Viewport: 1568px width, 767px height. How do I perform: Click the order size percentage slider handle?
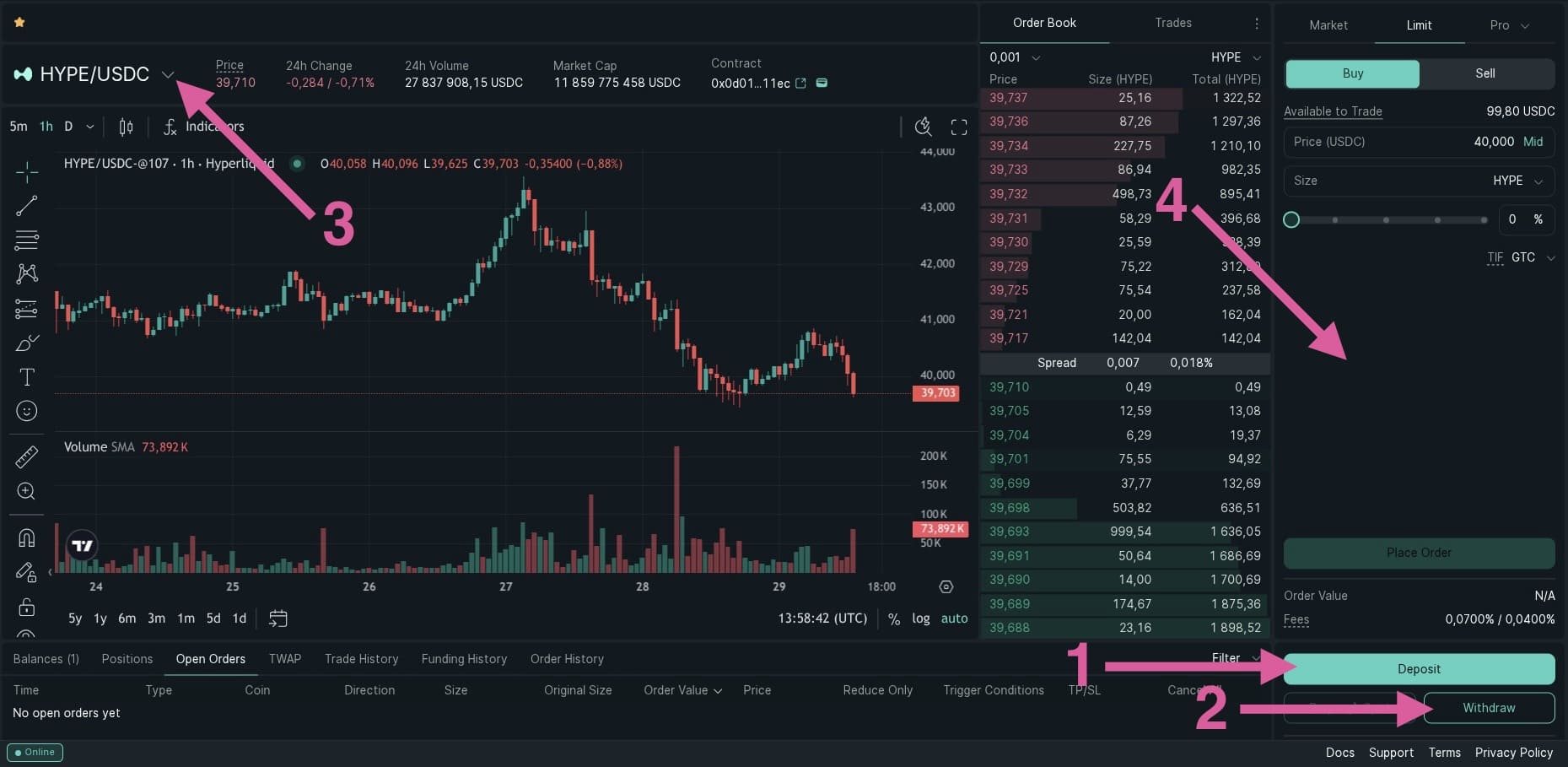click(x=1291, y=220)
